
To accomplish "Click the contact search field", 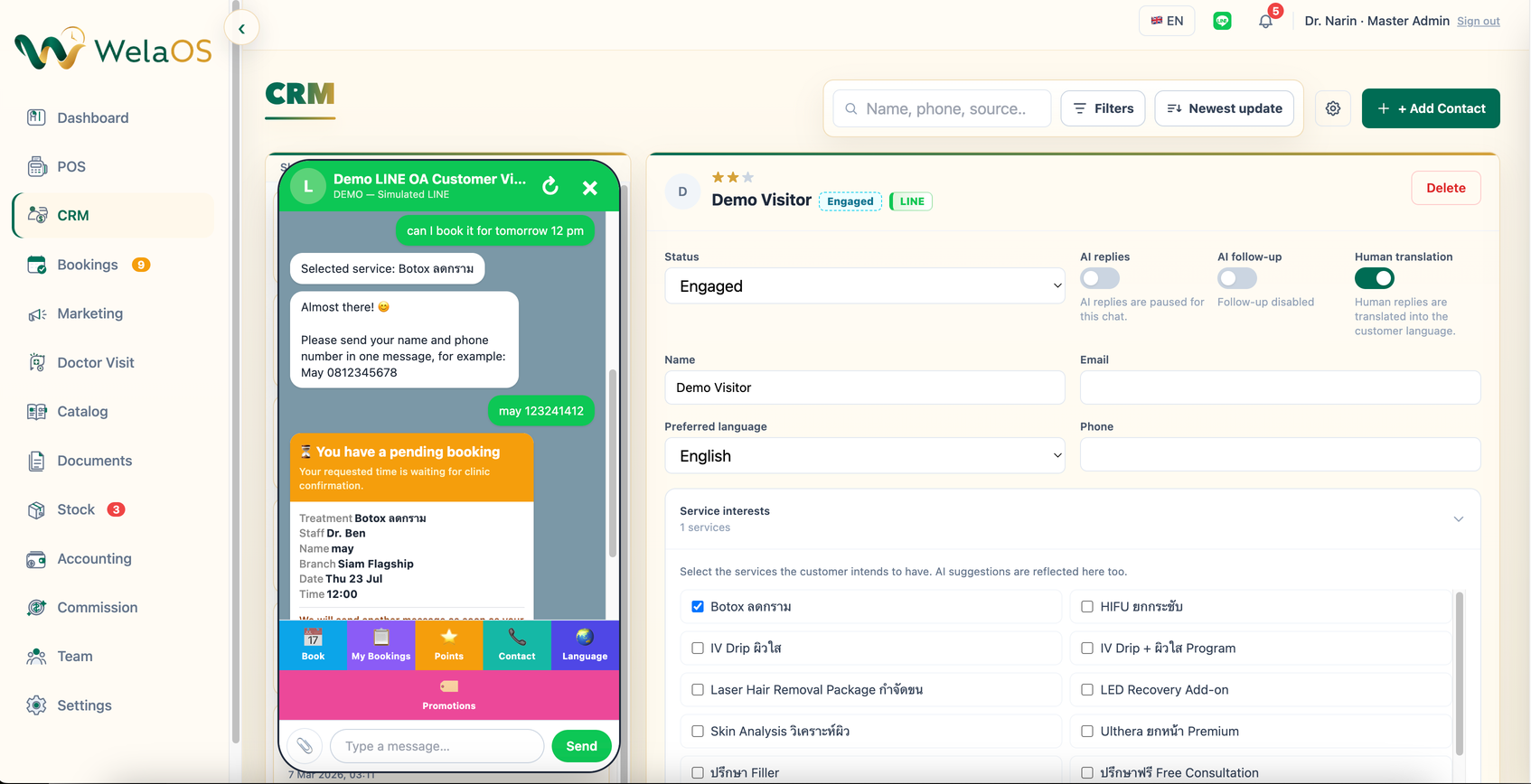I will pyautogui.click(x=942, y=108).
